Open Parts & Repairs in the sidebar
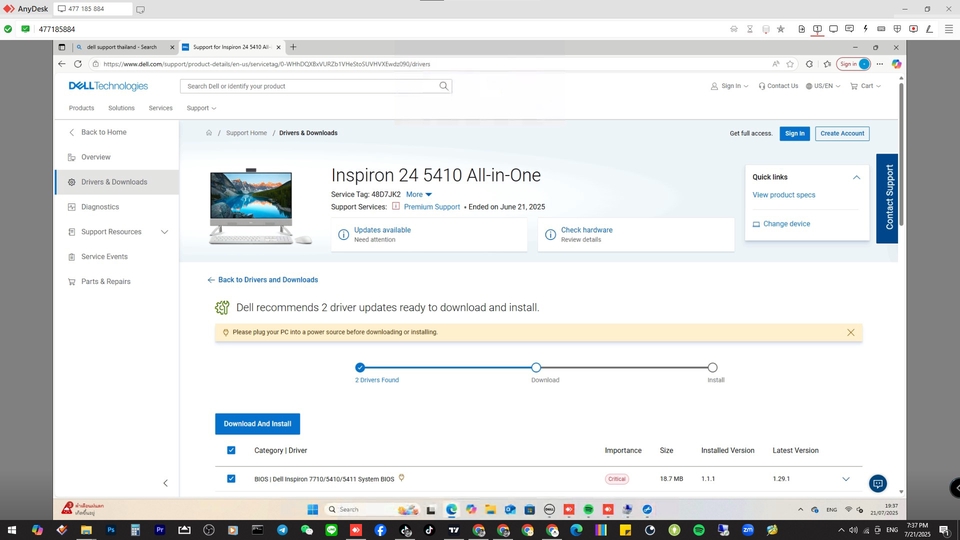Image resolution: width=960 pixels, height=540 pixels. coord(105,282)
